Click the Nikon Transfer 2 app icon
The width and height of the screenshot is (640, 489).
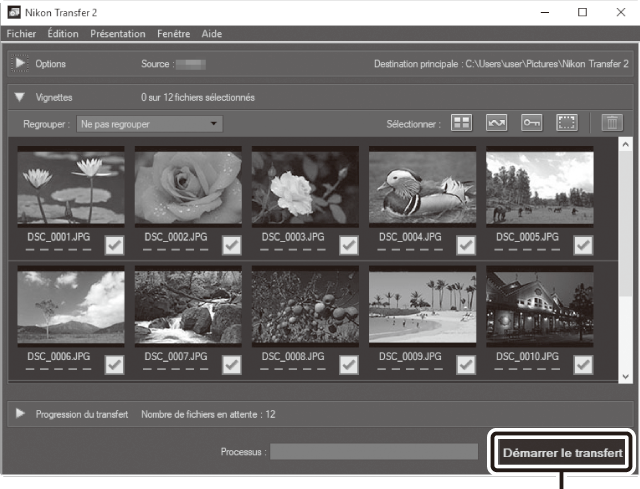tap(14, 12)
